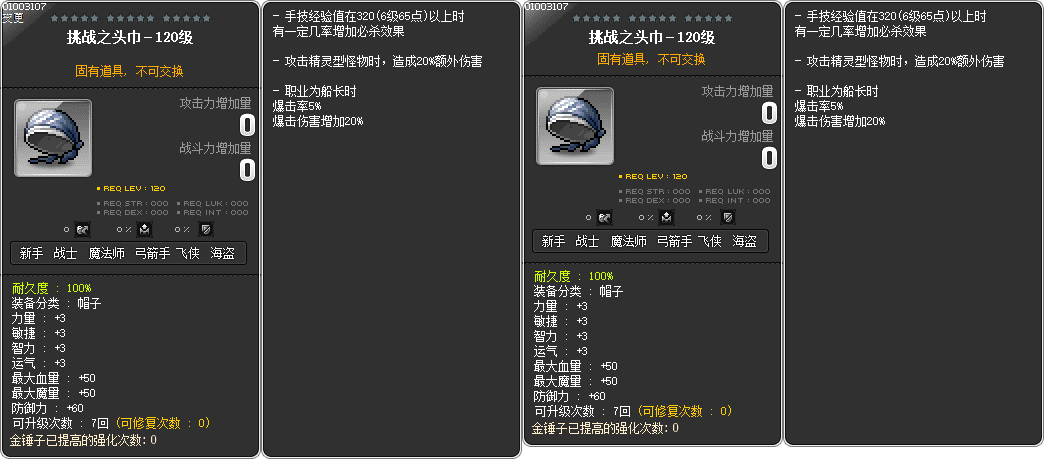Select 战士 job label in left tooltip
This screenshot has width=1044, height=459.
point(65,253)
